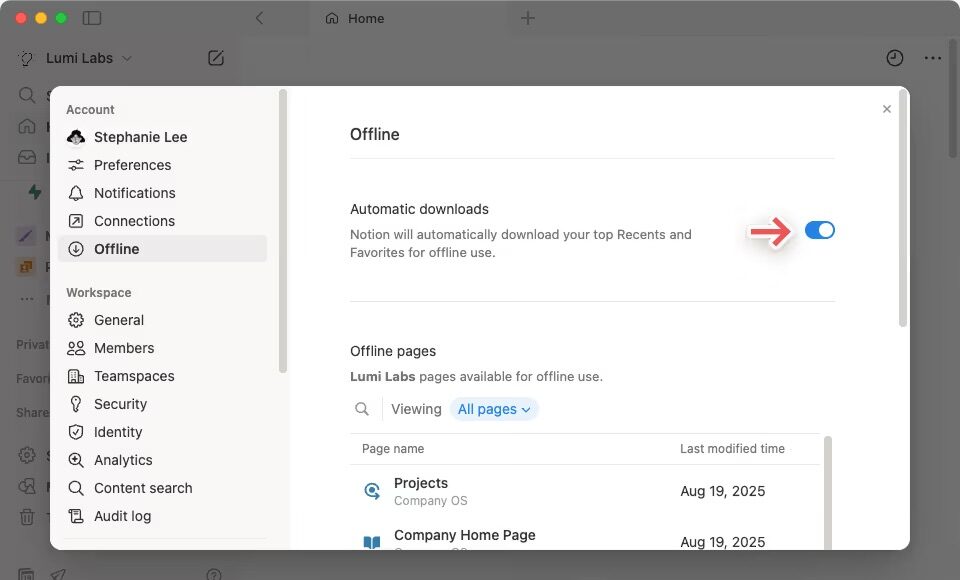
Task: Open Stephanie Lee account settings
Action: coord(162,137)
